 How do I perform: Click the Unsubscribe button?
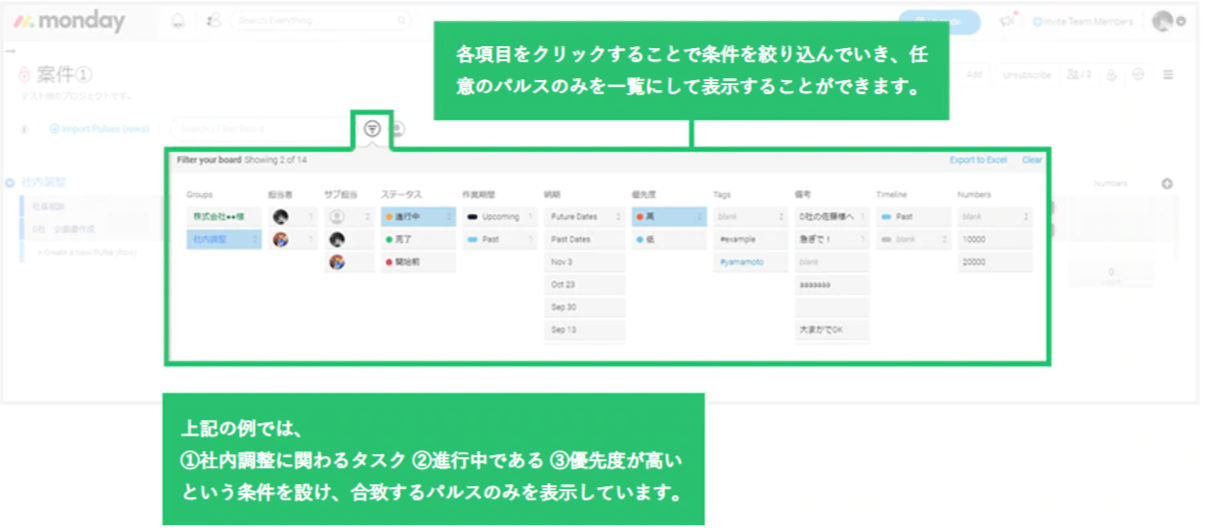tap(1027, 75)
